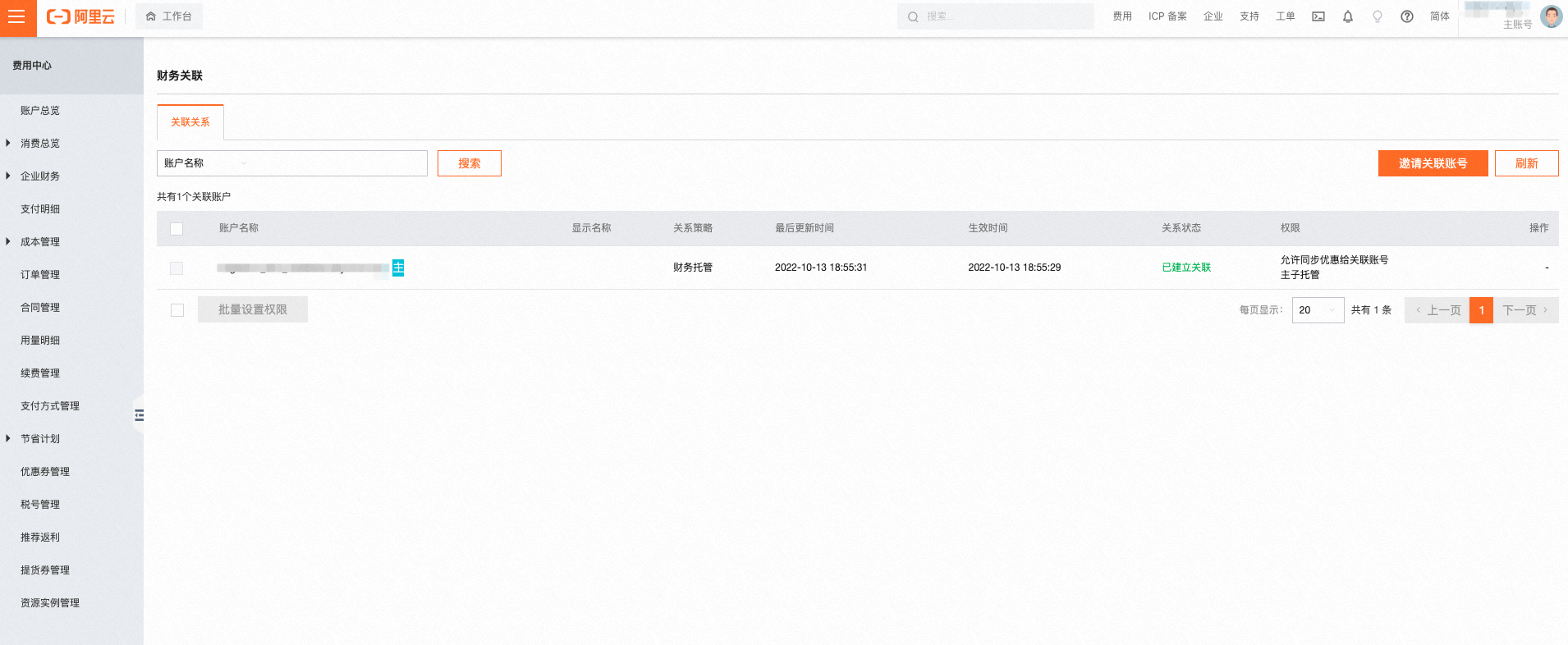Image resolution: width=1568 pixels, height=645 pixels.
Task: Collapse the sidebar with the toggle handle
Action: point(139,415)
